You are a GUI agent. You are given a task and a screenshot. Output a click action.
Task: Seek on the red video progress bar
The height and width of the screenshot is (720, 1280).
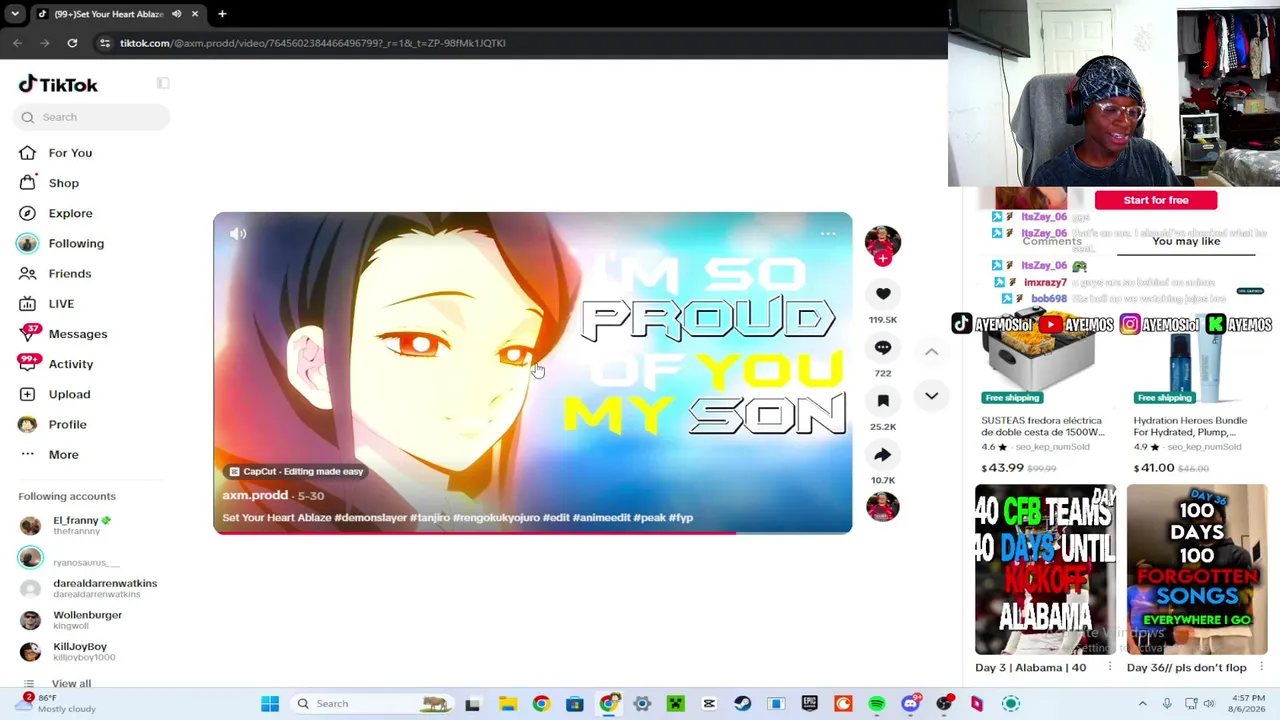coord(532,532)
